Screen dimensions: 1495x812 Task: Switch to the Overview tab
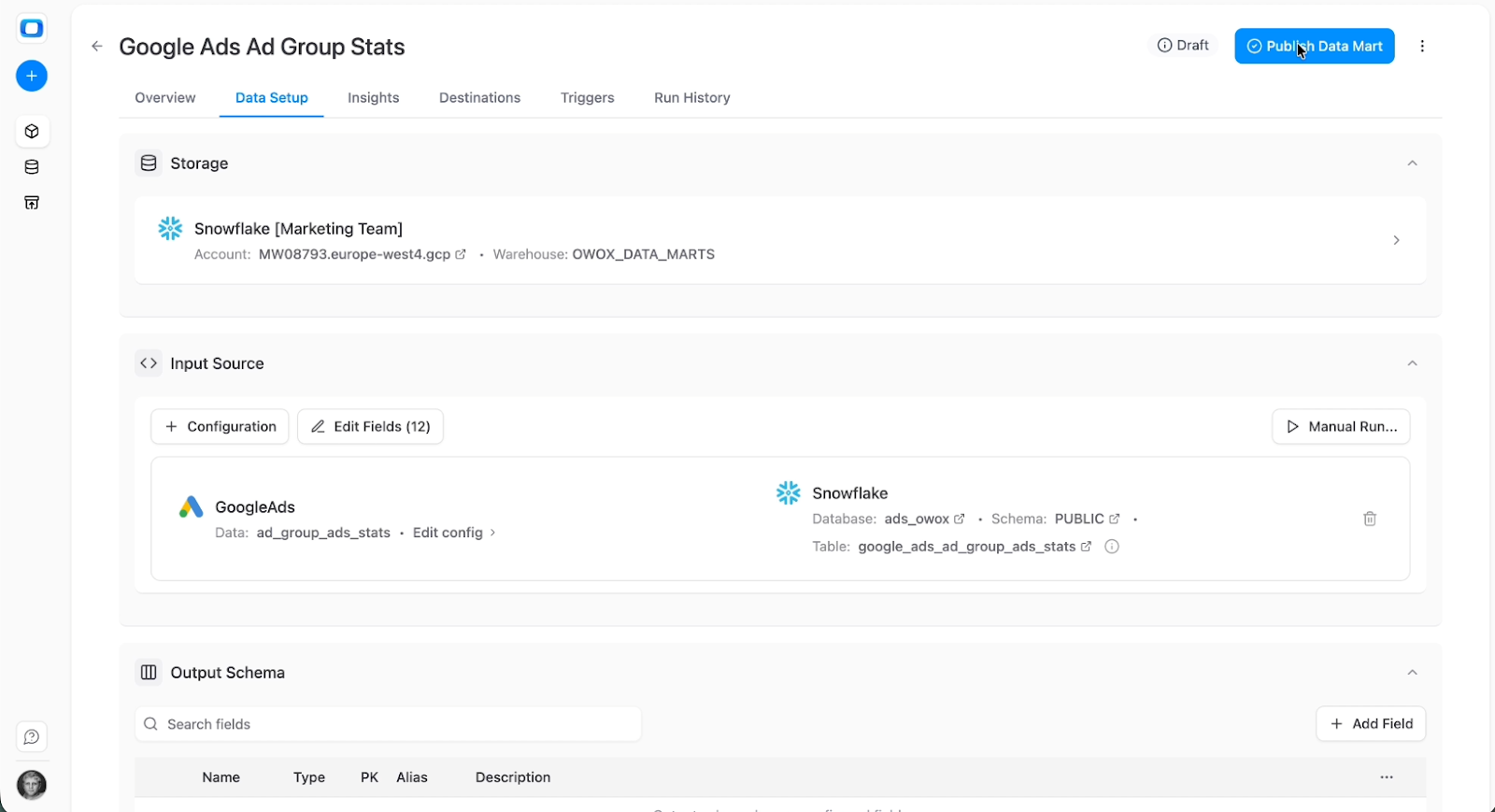point(165,98)
